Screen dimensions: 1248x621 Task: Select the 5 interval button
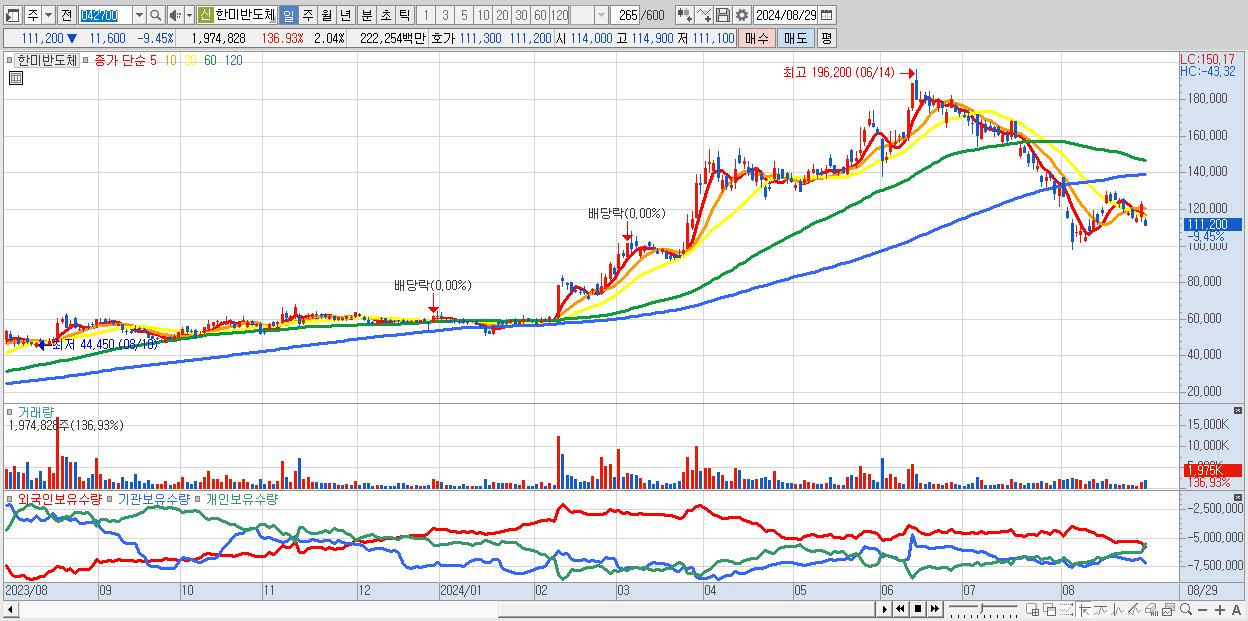tap(464, 15)
